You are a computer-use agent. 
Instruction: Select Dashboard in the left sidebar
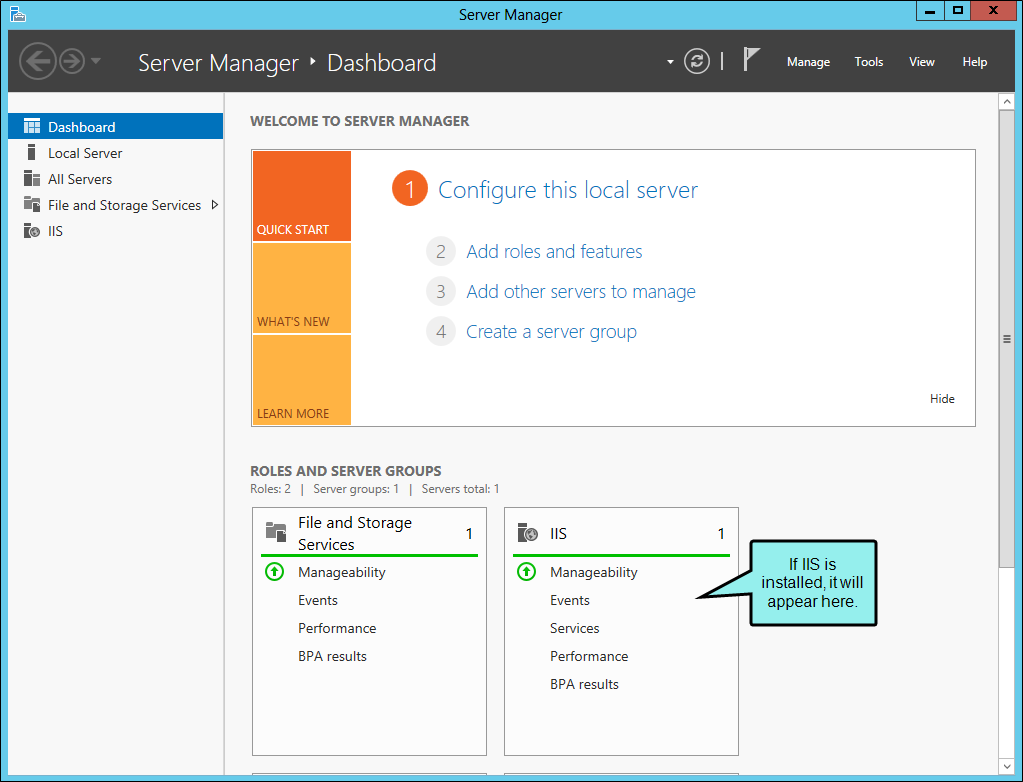click(x=115, y=126)
